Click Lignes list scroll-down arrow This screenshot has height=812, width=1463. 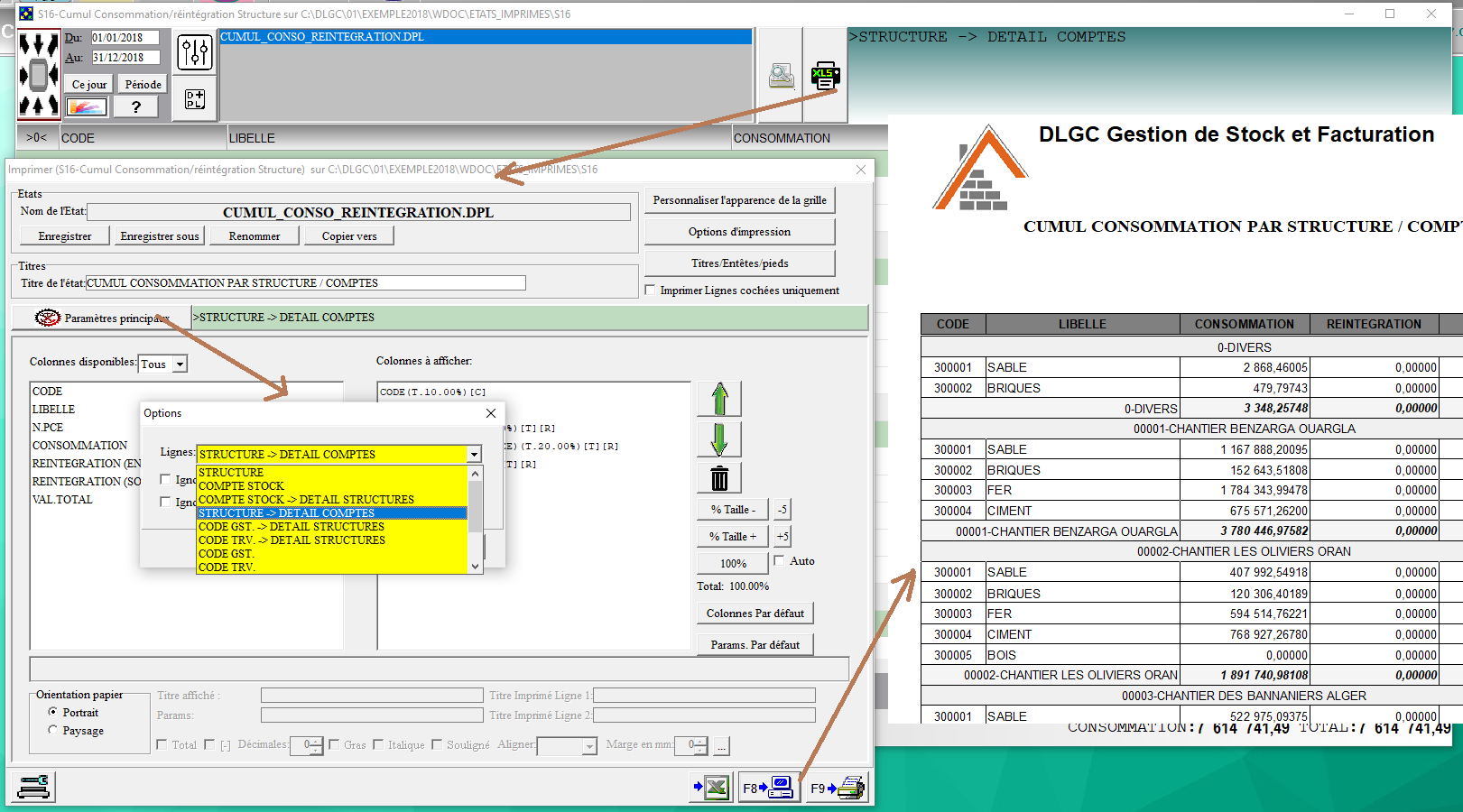pos(475,567)
